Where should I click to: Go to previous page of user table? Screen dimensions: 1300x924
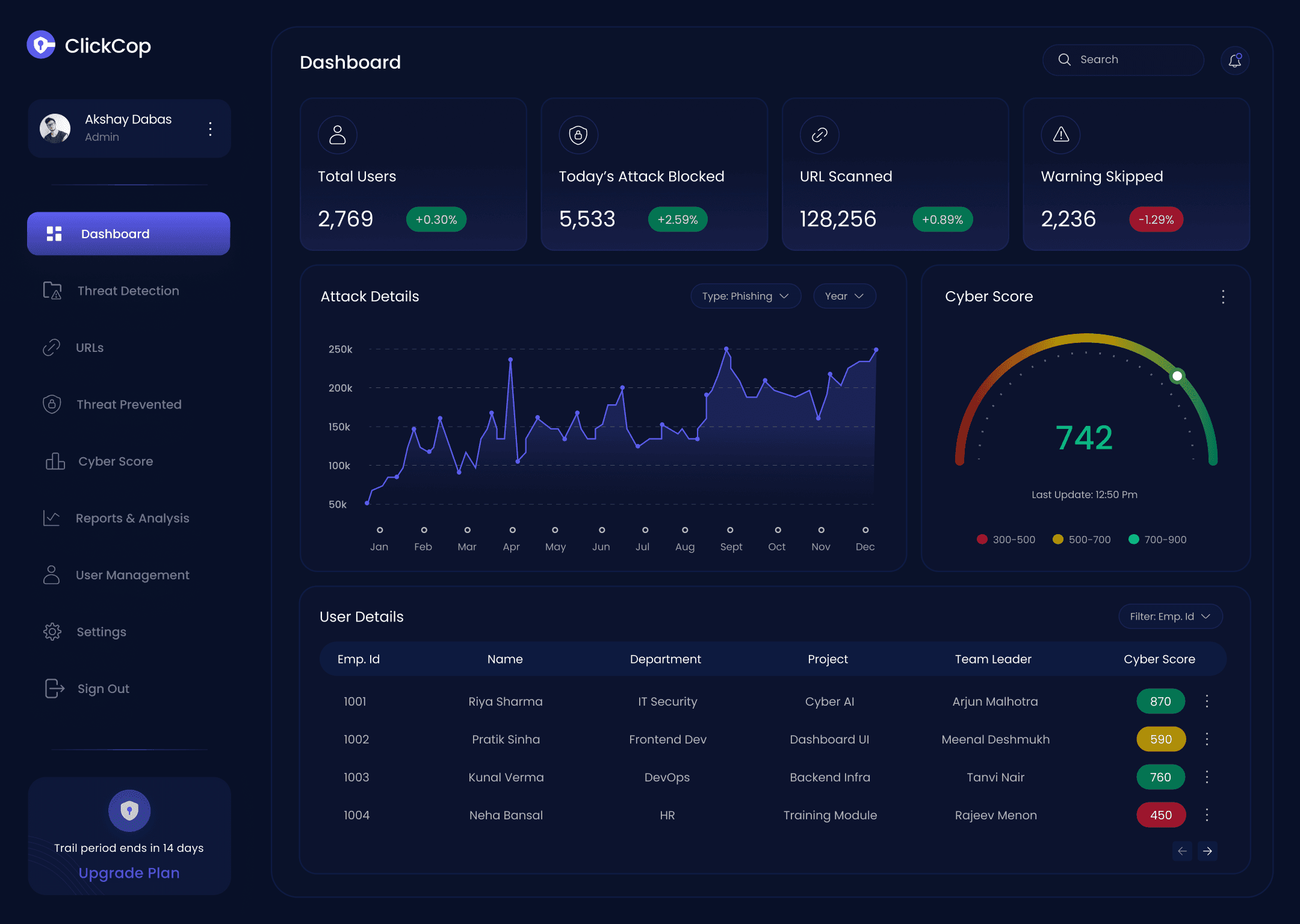pos(1182,851)
